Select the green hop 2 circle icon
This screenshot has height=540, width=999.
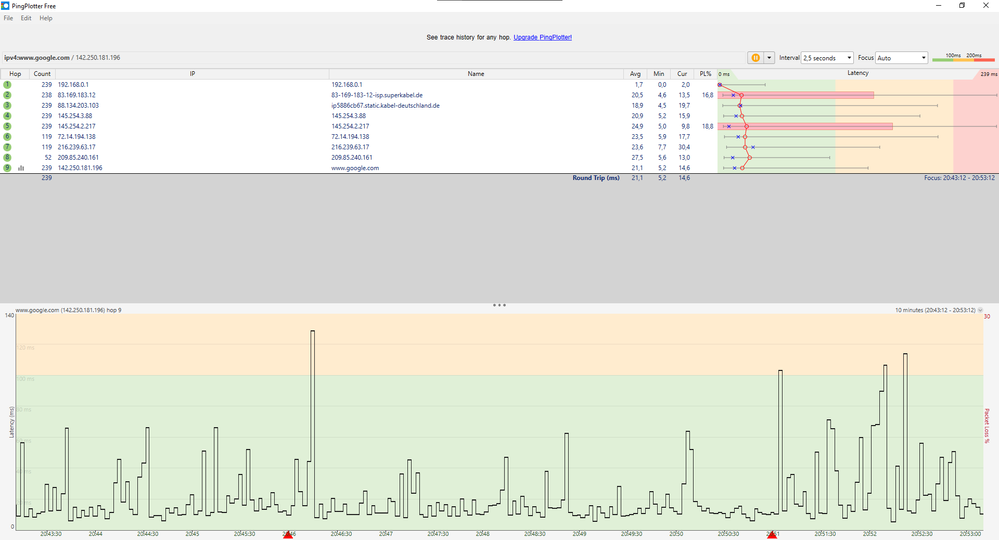coord(7,95)
